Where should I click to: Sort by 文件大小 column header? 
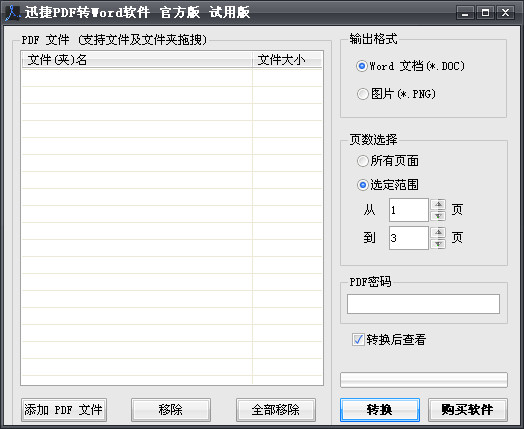(287, 60)
